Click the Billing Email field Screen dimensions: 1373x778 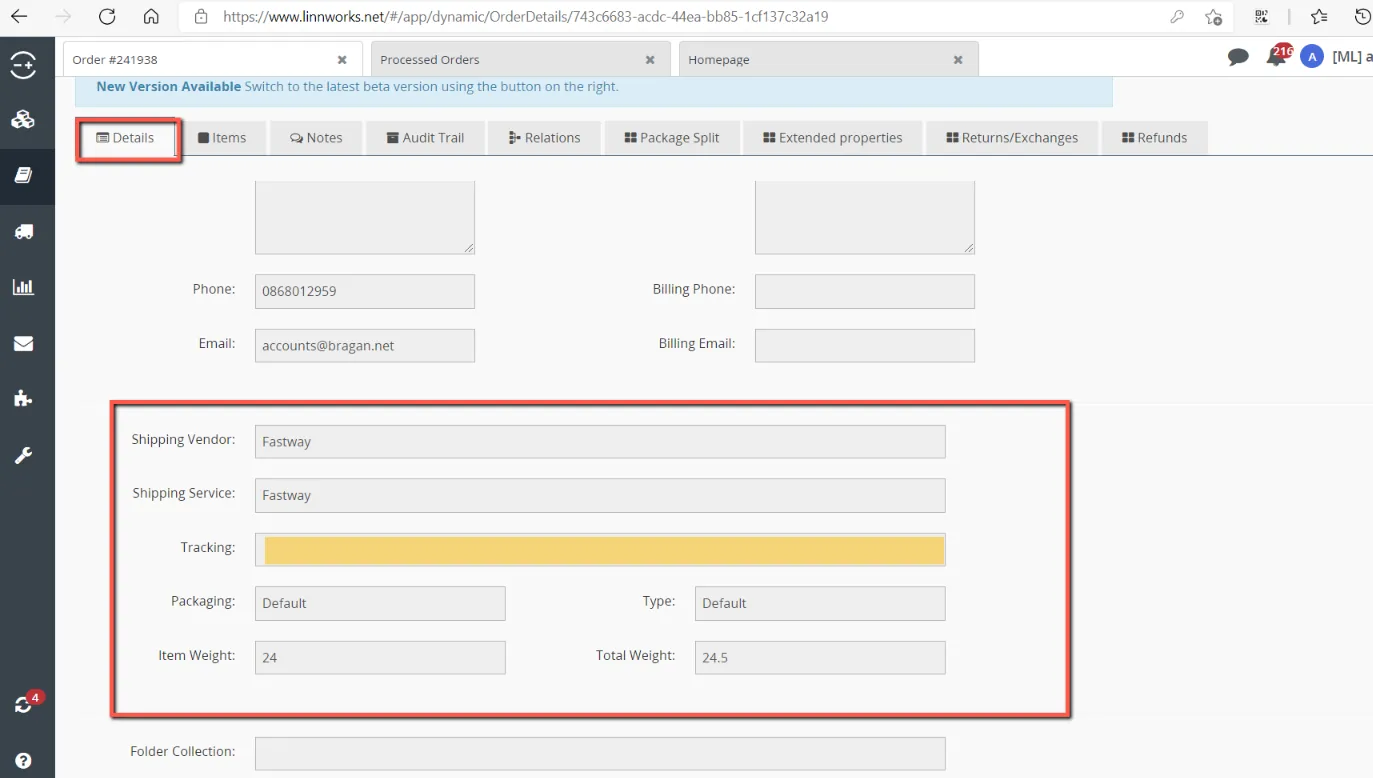click(x=865, y=345)
